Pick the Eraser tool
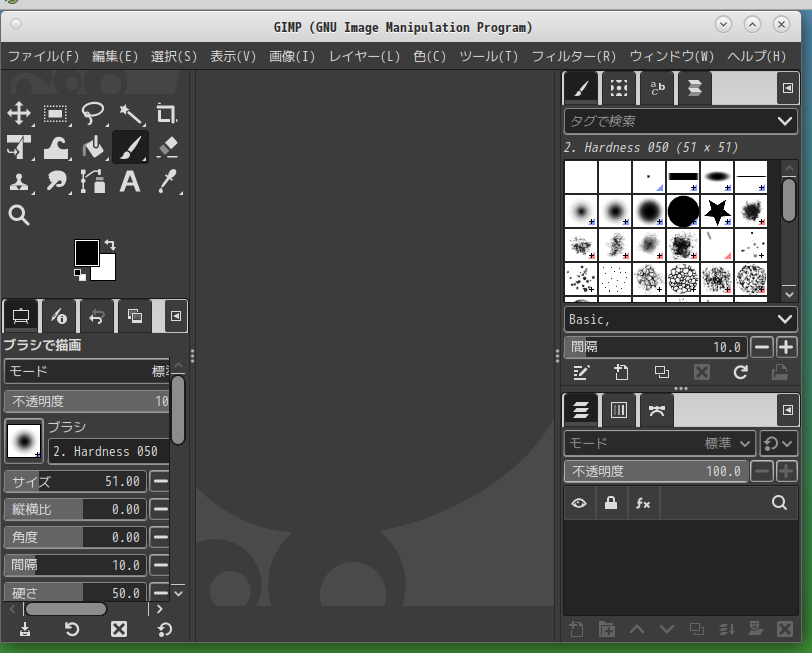This screenshot has height=653, width=812. point(167,148)
